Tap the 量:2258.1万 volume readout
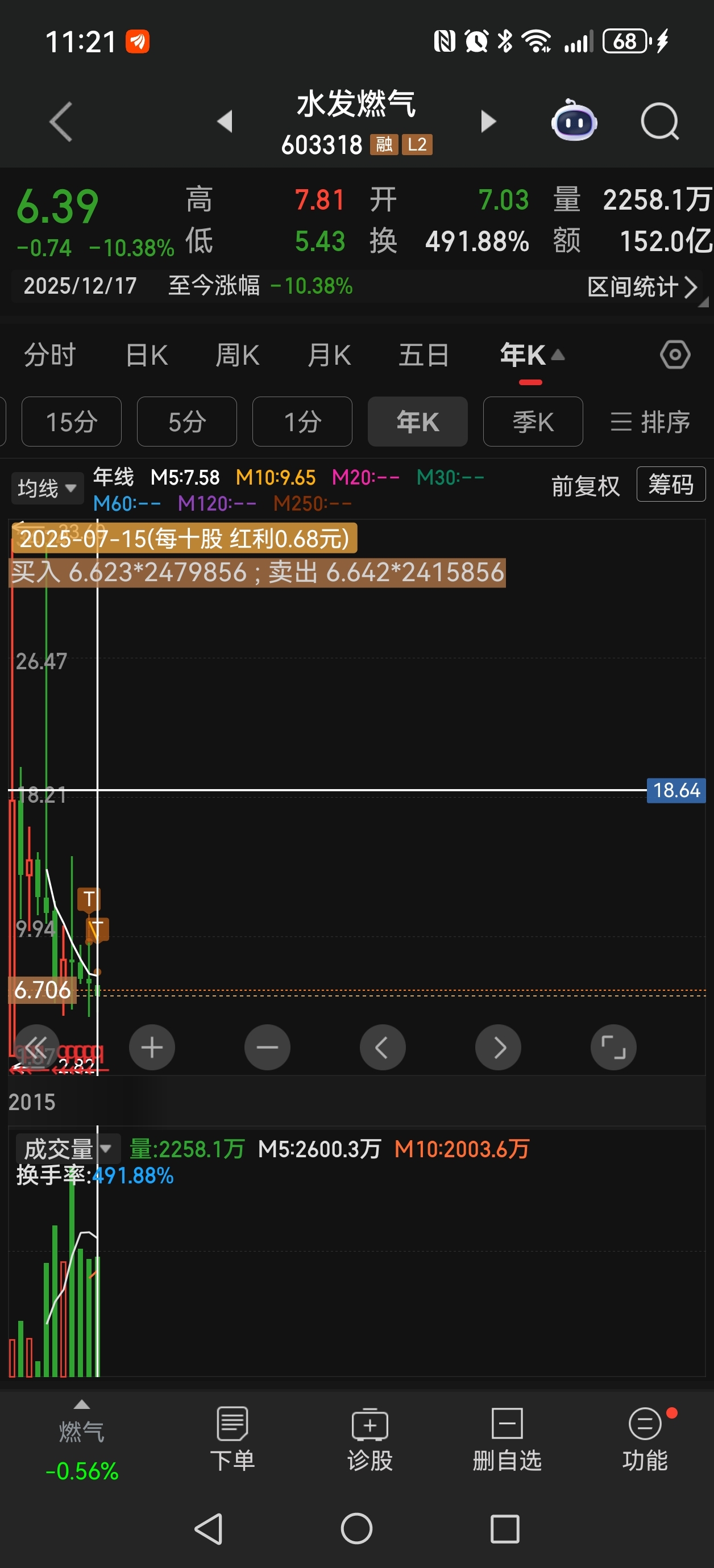714x1568 pixels. click(187, 1149)
